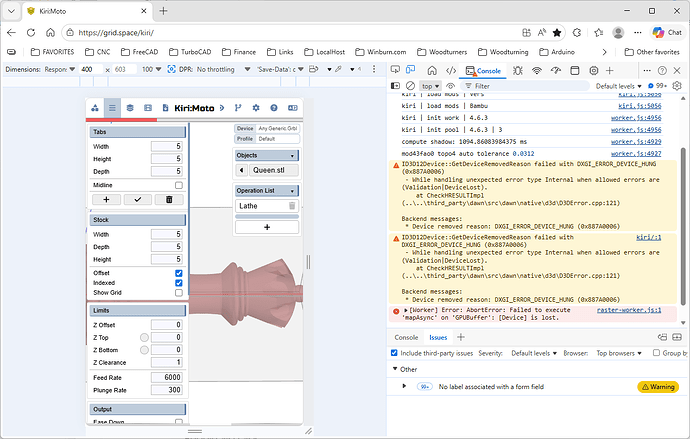Collapse the Objects panel dropdown
The image size is (690, 439).
point(292,156)
